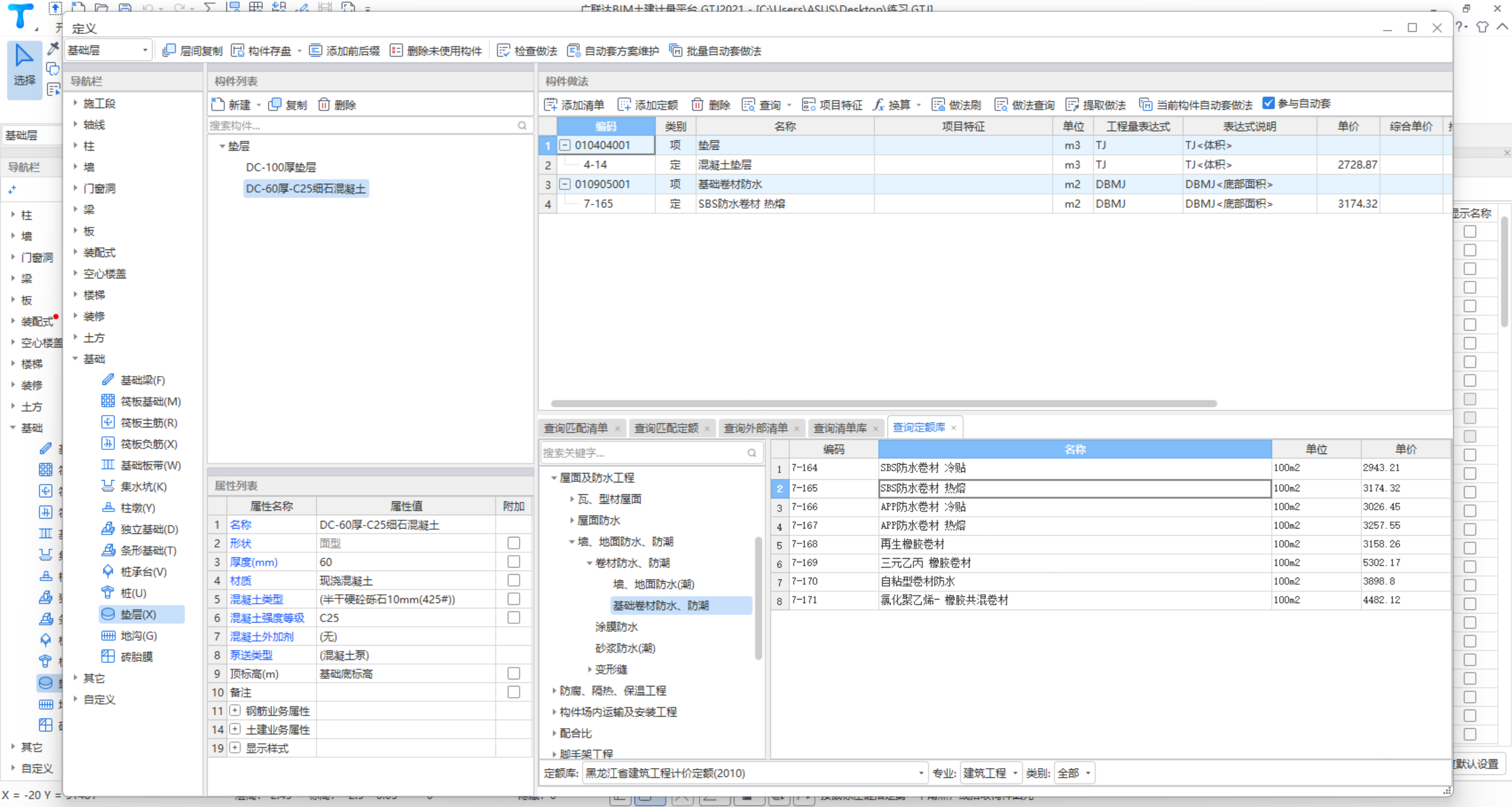Click the 构件存盘 icon
Screen dimensions: 1512x807
coord(238,51)
